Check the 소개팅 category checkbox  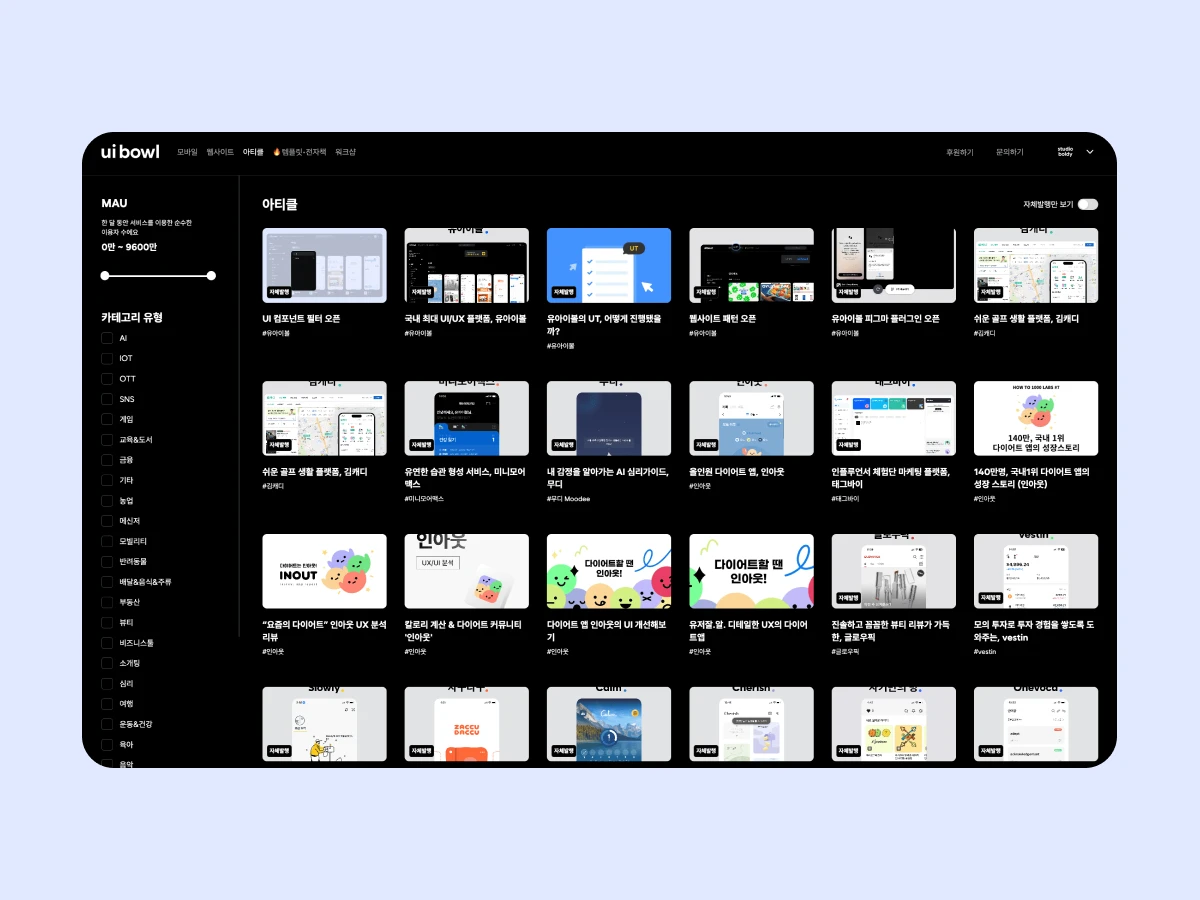[x=107, y=663]
